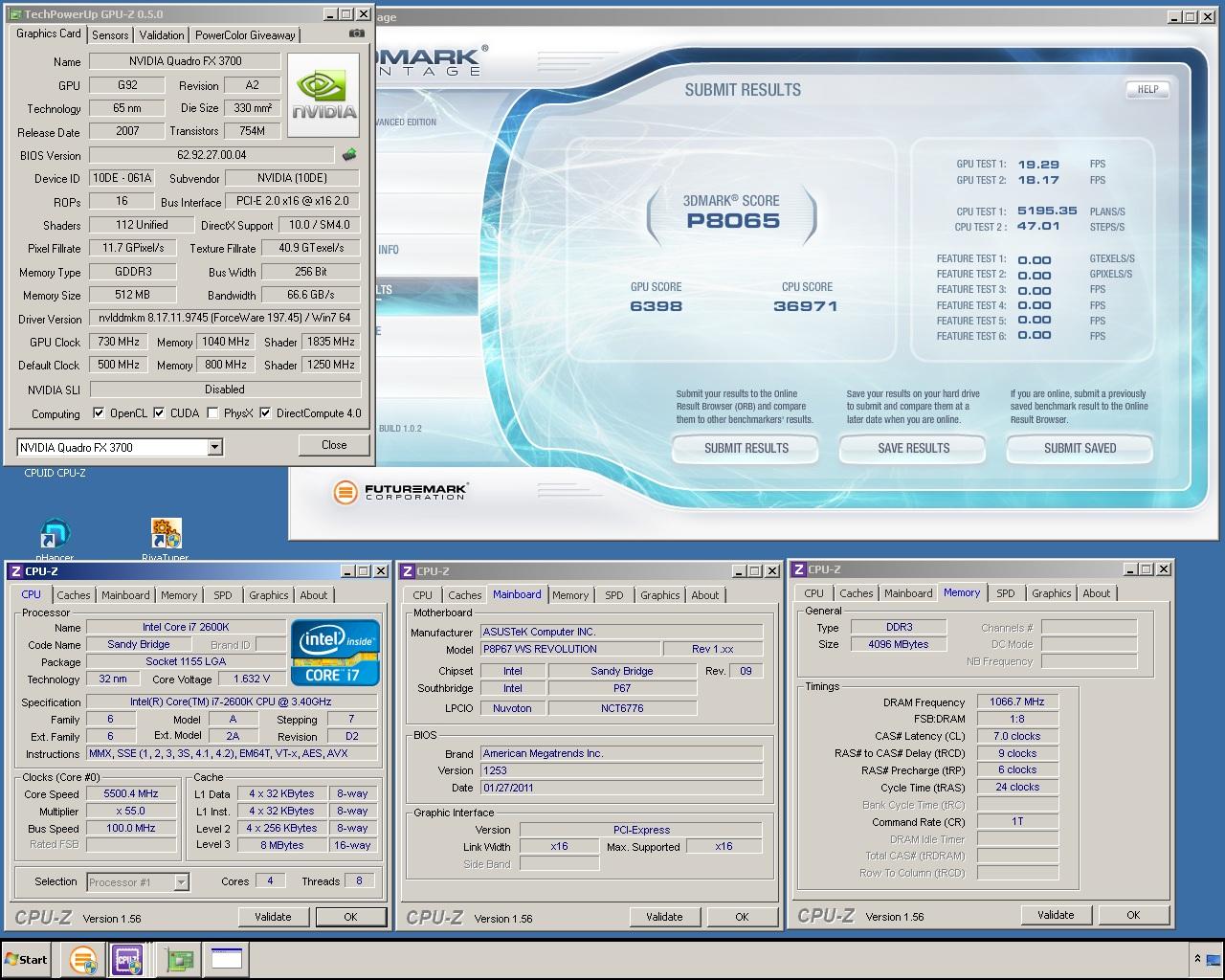Switch to the Validation tab in GPU-Z
Image resolution: width=1225 pixels, height=980 pixels.
tap(162, 34)
